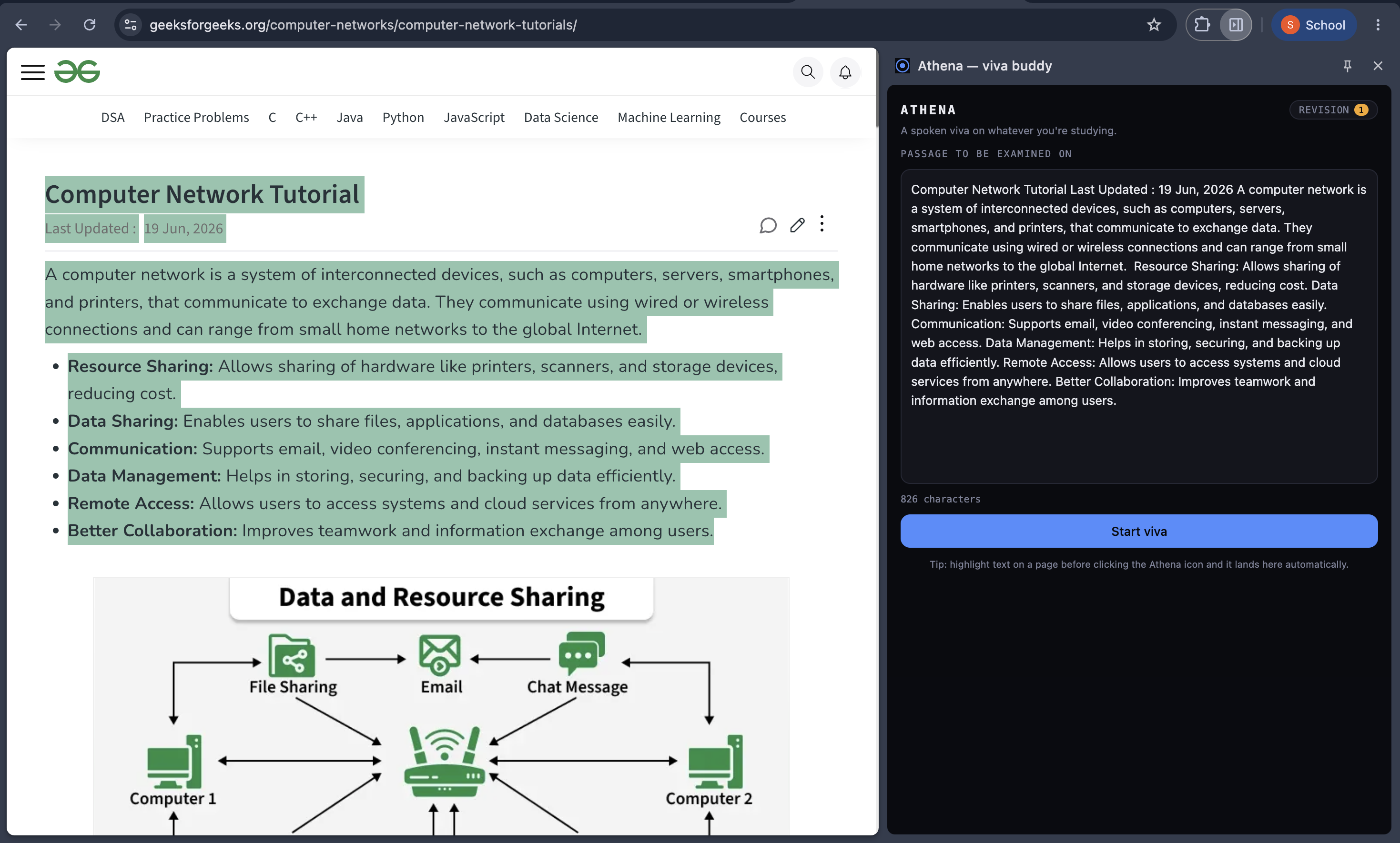Open the Machine Learning nav item
The height and width of the screenshot is (843, 1400).
pyautogui.click(x=669, y=118)
